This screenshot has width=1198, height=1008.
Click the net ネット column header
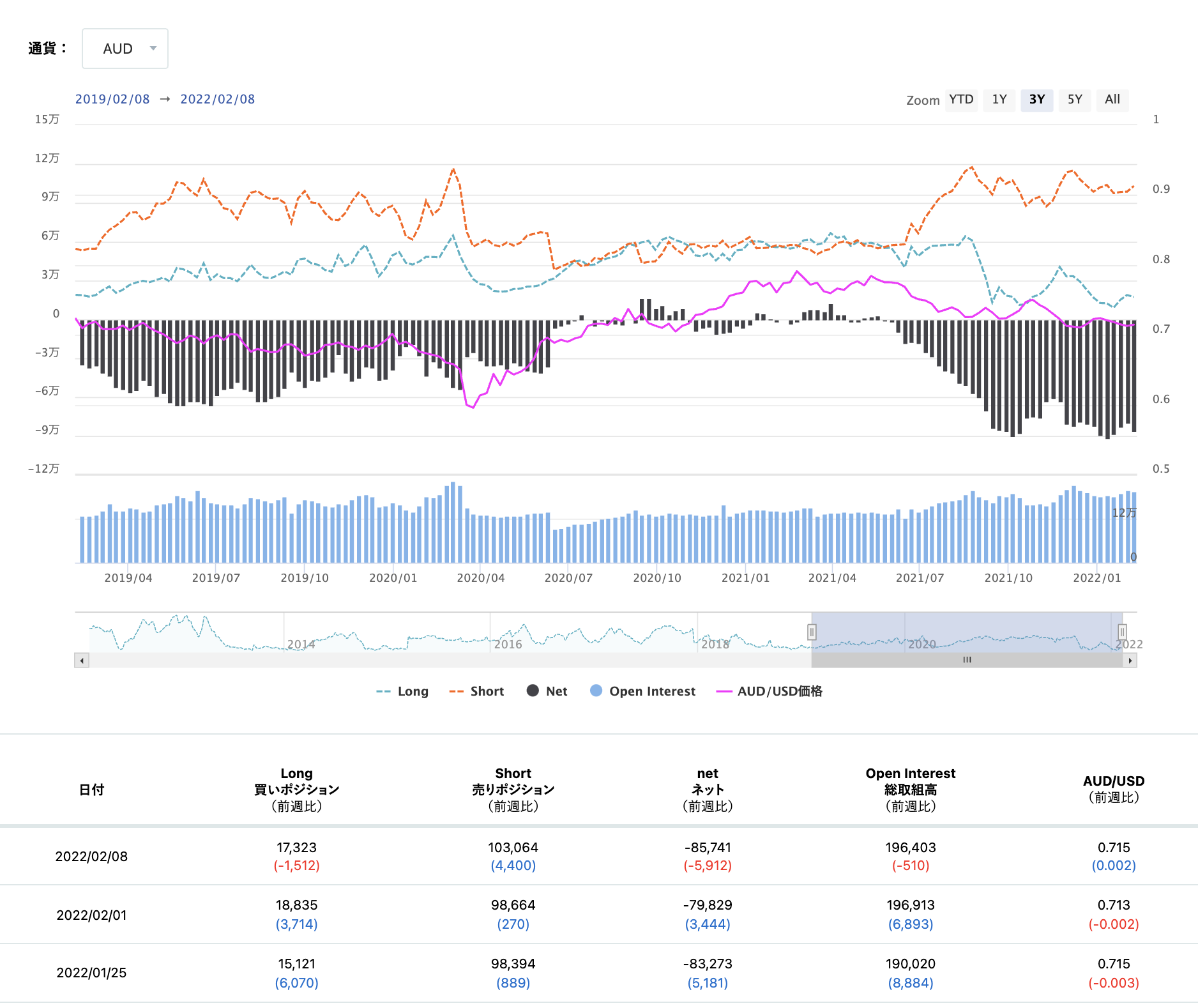click(x=708, y=790)
